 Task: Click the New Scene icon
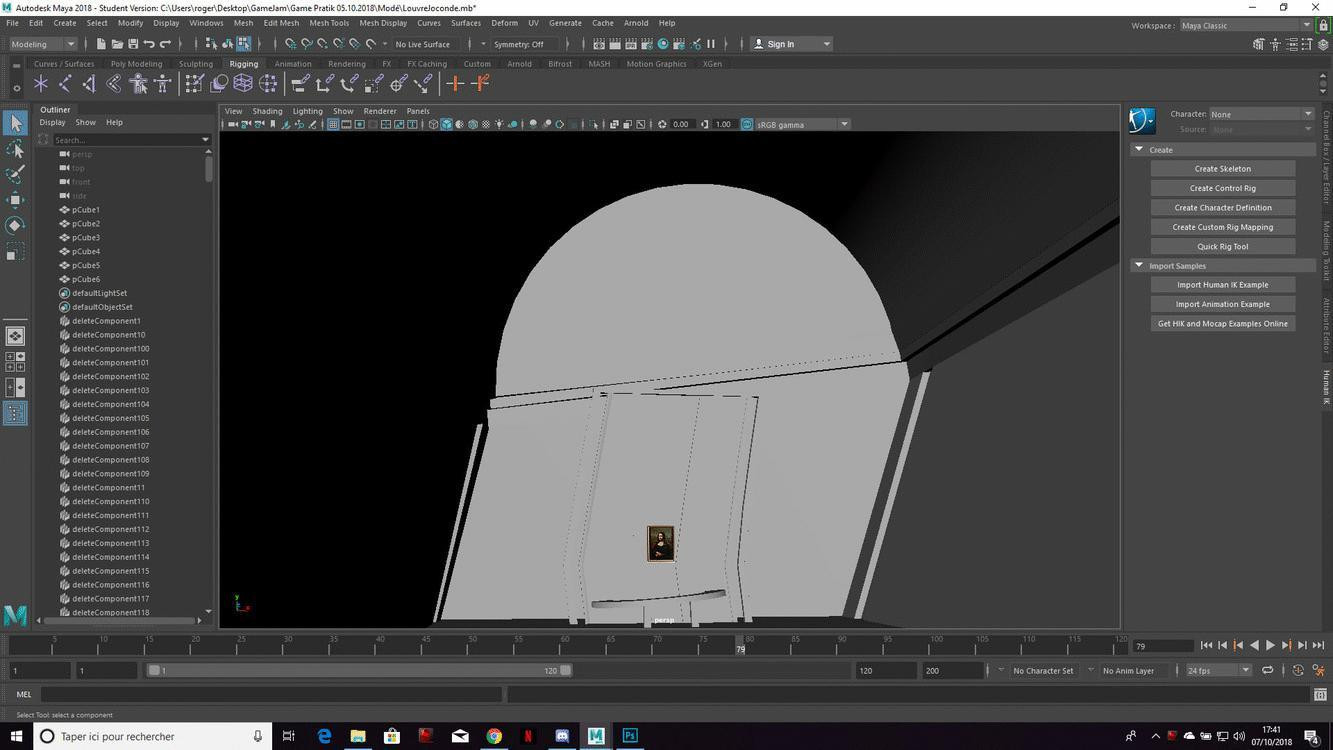click(x=100, y=44)
